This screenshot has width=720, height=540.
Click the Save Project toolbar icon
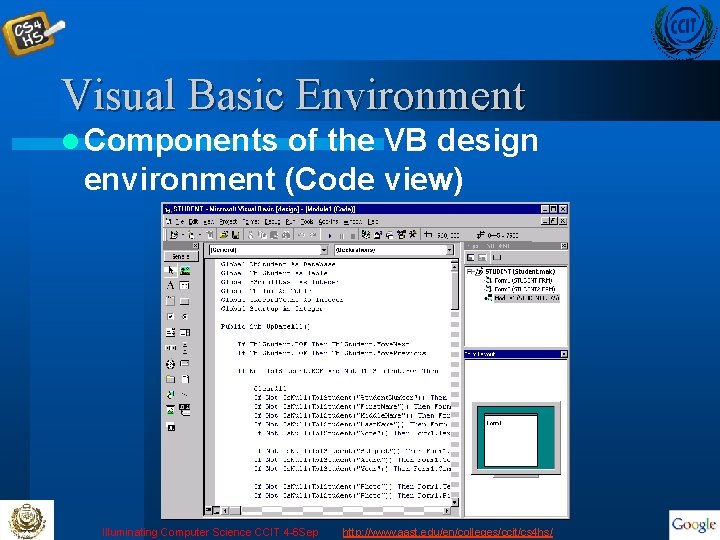point(235,235)
